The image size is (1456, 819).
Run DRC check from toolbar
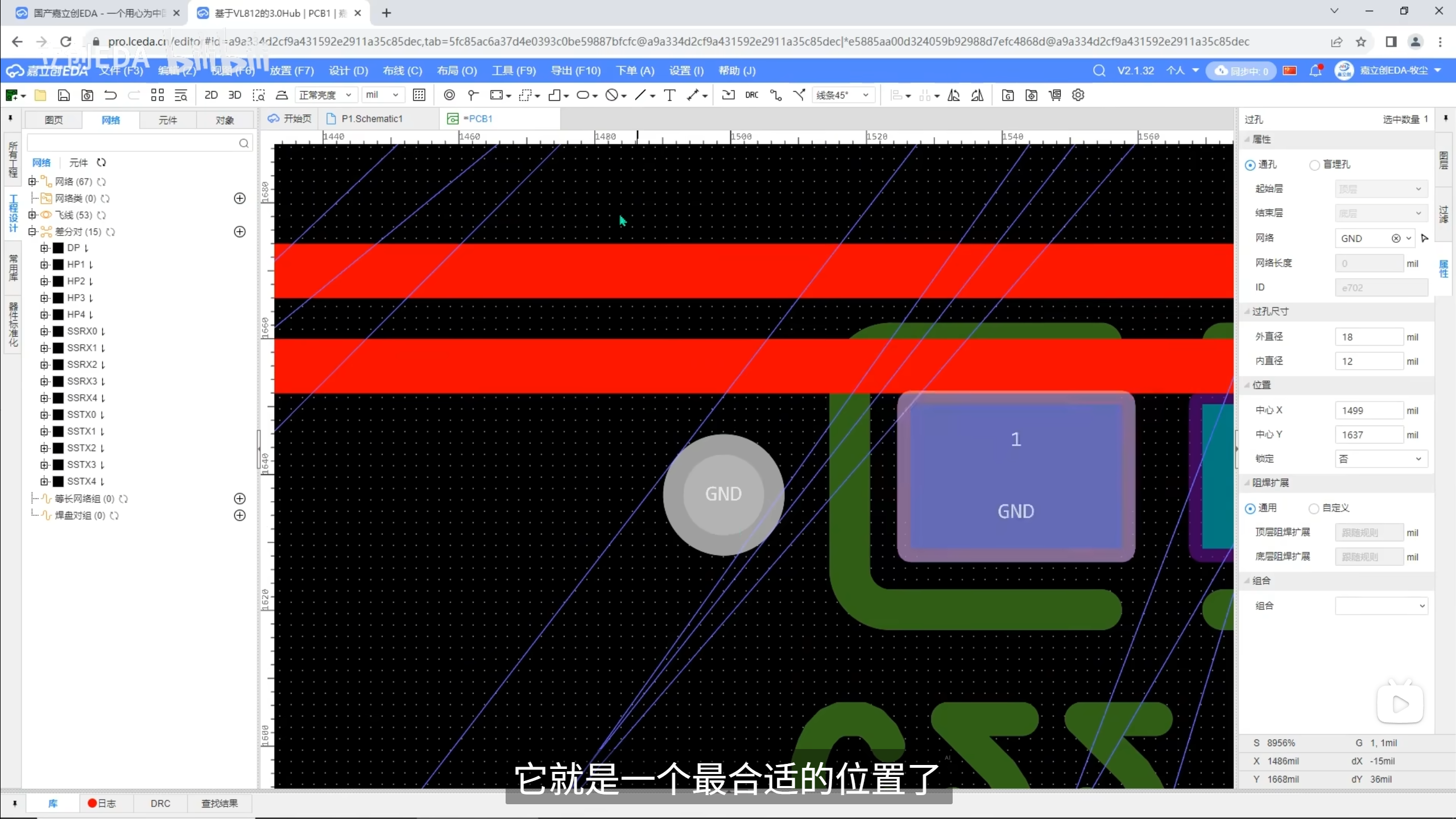pos(751,95)
